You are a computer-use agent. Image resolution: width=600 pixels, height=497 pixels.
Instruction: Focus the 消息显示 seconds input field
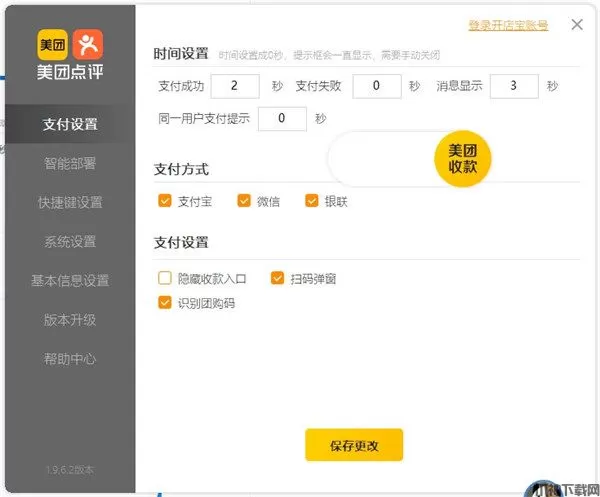514,86
